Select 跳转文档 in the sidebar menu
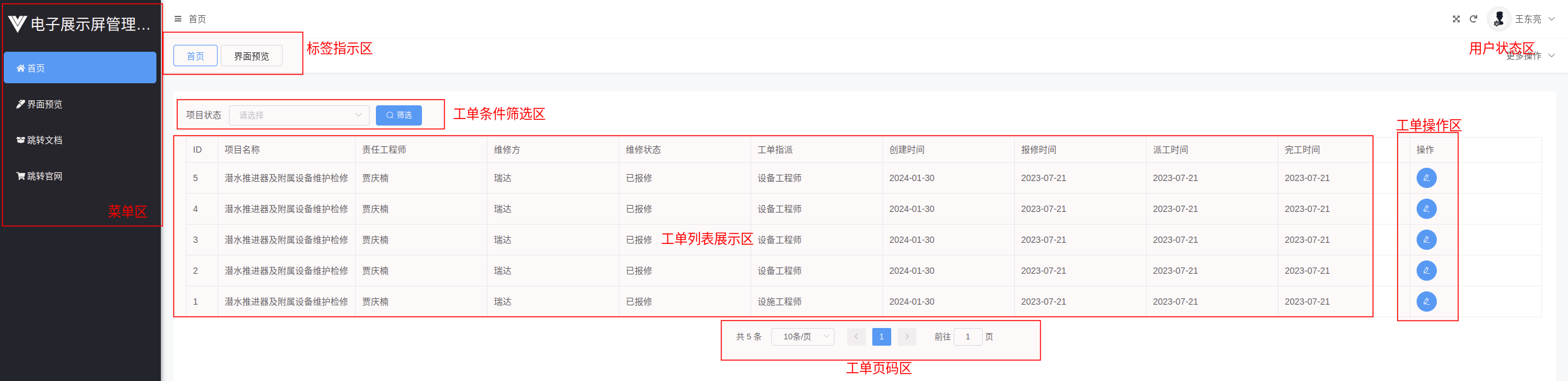This screenshot has height=381, width=1568. [44, 140]
